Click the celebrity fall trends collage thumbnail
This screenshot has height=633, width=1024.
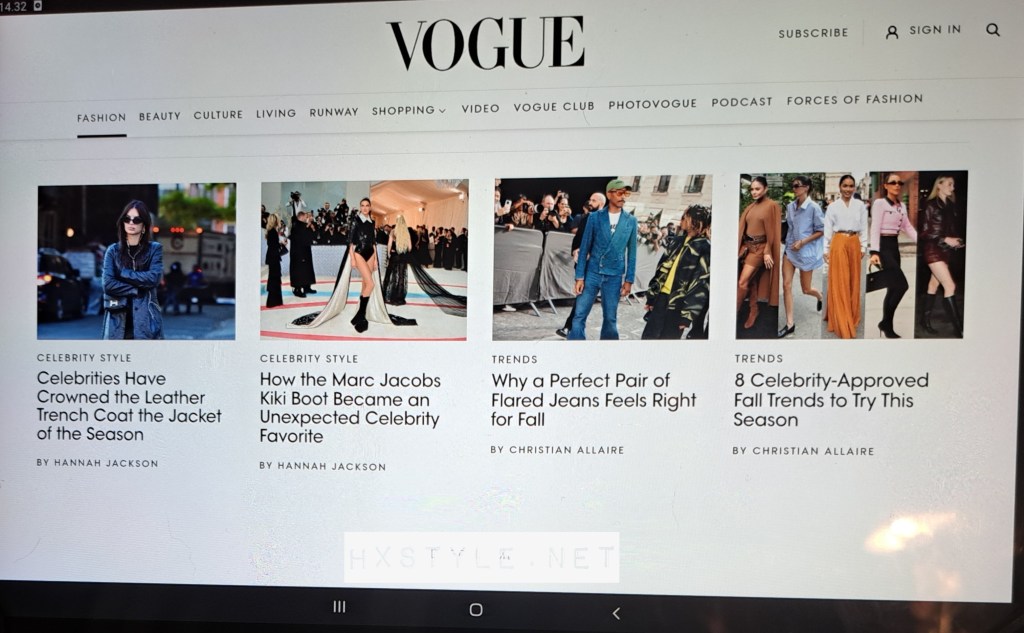pos(851,255)
